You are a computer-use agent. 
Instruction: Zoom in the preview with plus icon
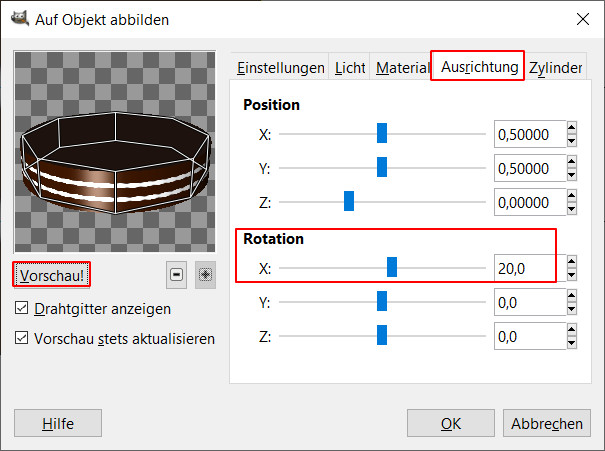(x=205, y=275)
